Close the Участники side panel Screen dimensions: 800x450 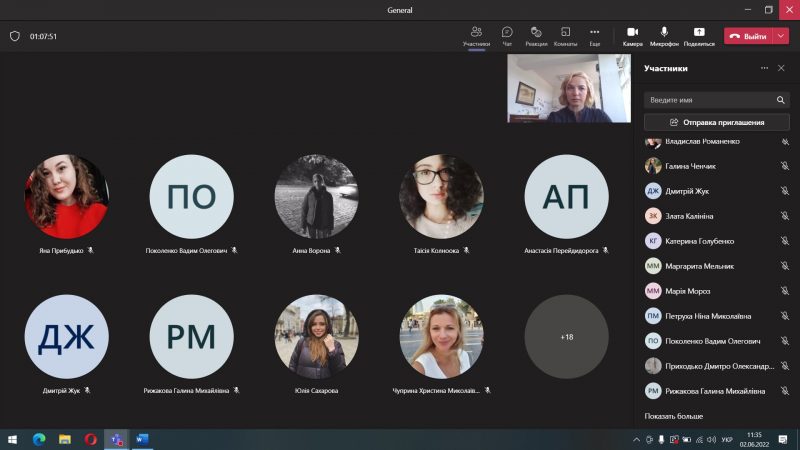pos(781,68)
